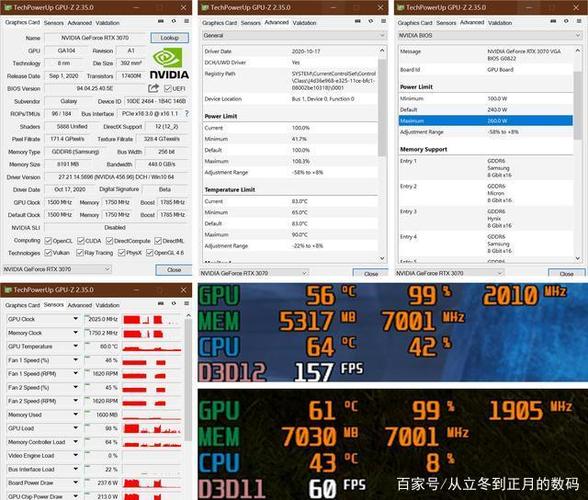This screenshot has height=500, width=588.
Task: Click the vertical scrollbar in the General Advanced window
Action: point(382,107)
